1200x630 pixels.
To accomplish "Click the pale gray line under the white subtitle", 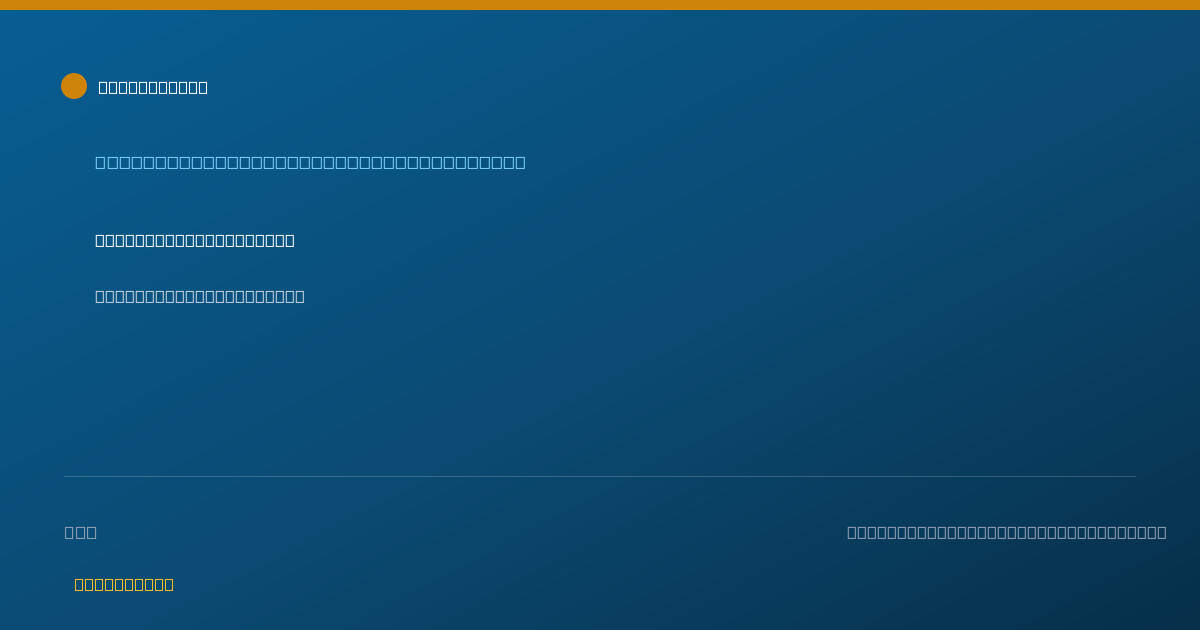I will click(x=200, y=296).
